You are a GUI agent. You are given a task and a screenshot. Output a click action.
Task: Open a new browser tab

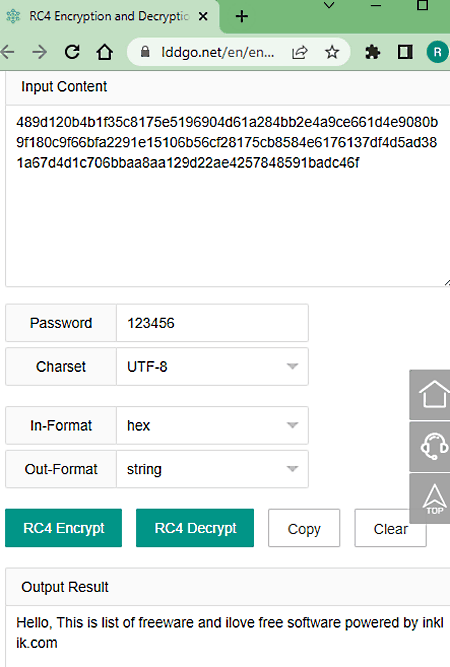point(242,17)
